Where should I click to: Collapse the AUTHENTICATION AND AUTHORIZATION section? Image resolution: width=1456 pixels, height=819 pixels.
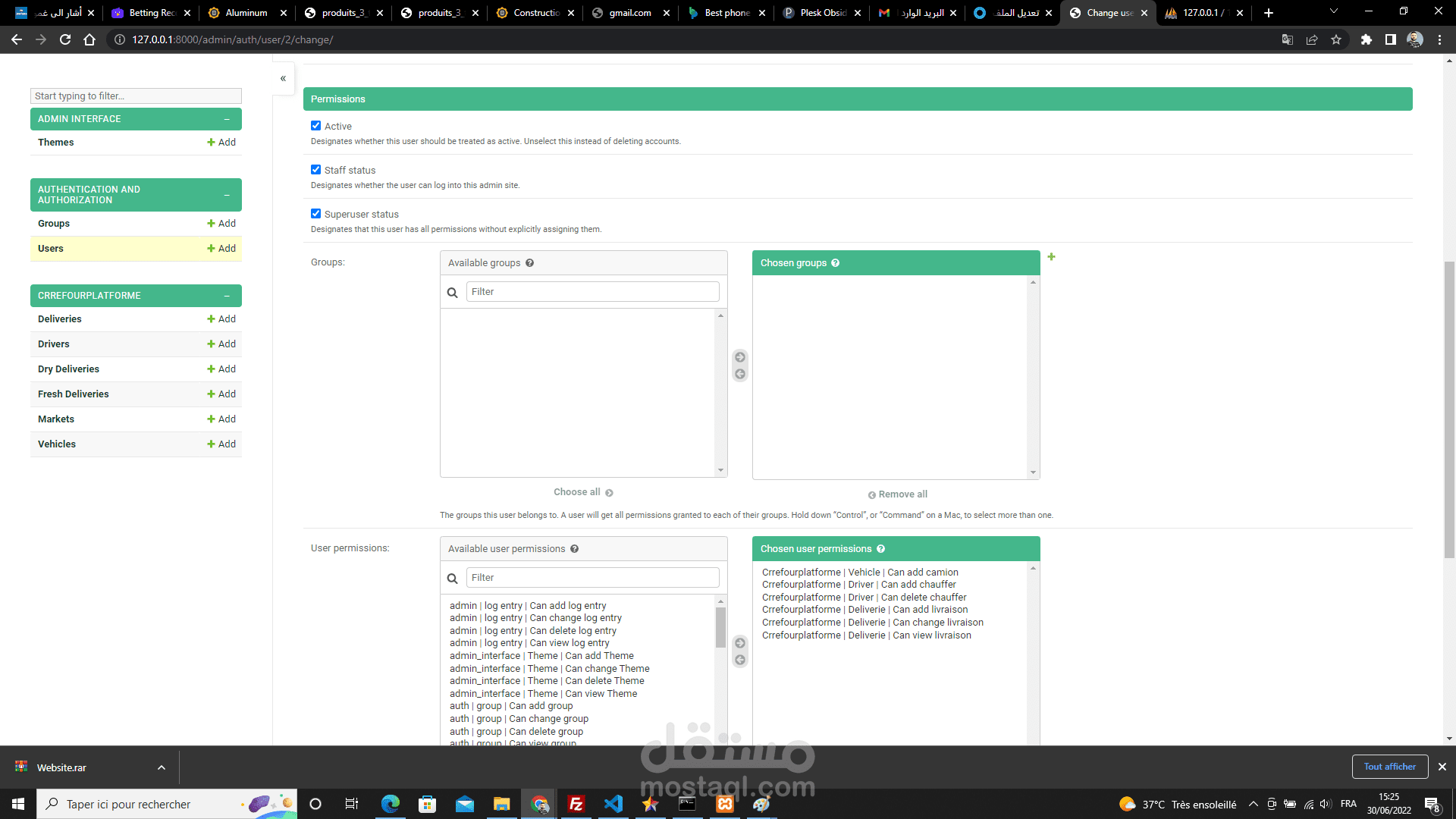click(227, 195)
